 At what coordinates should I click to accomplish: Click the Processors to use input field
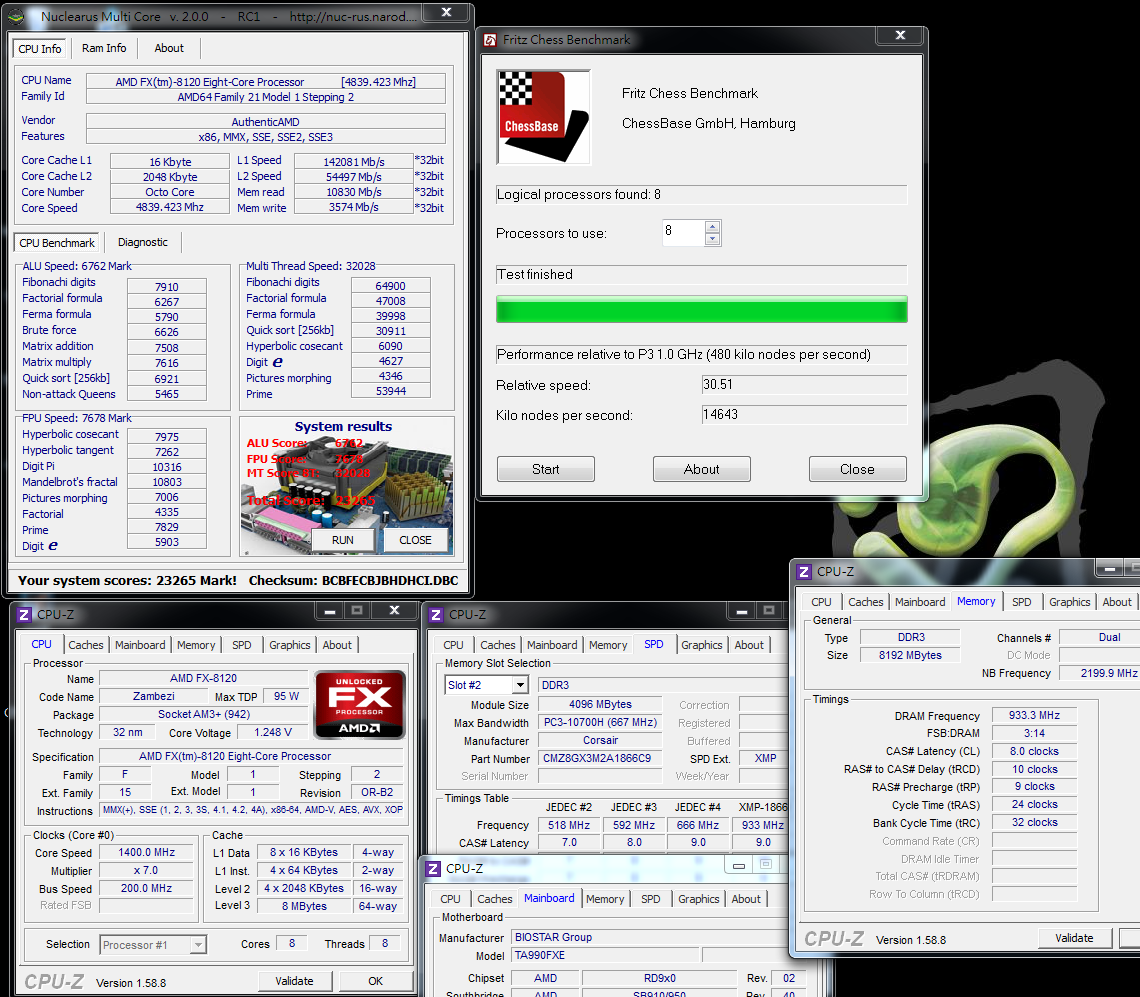[683, 233]
